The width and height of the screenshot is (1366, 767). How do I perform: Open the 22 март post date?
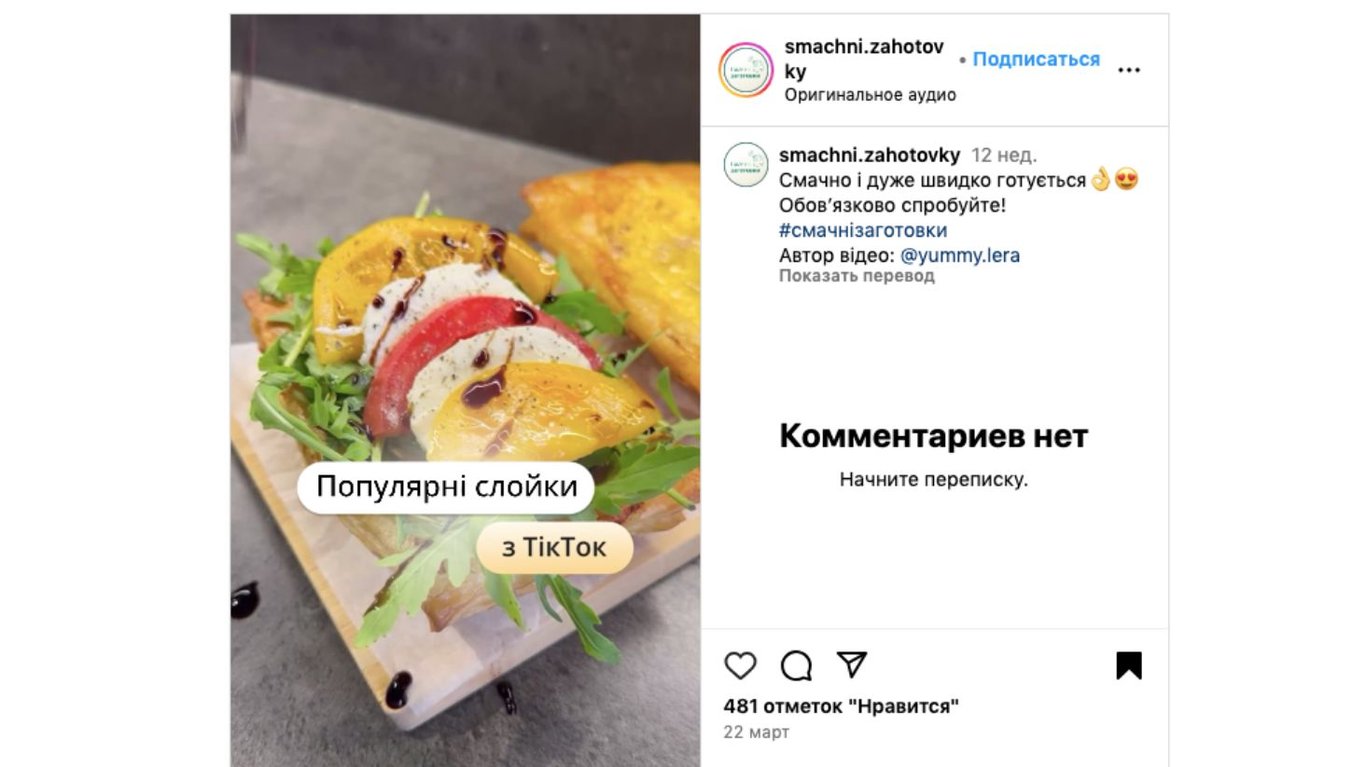(x=756, y=732)
